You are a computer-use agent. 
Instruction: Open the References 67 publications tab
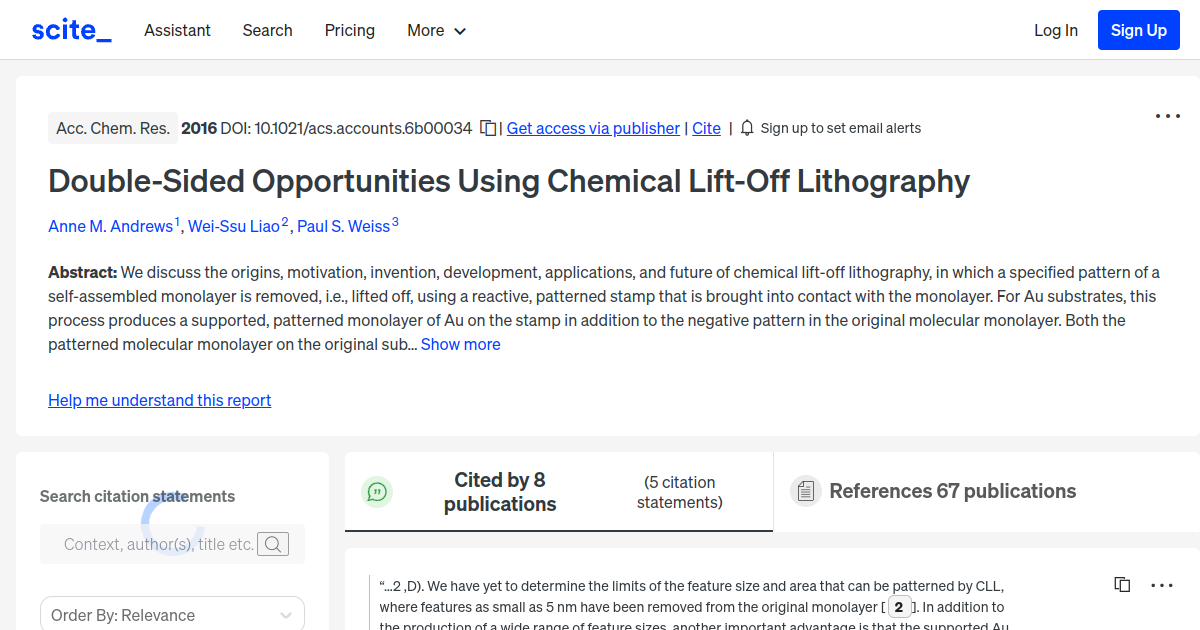point(952,490)
